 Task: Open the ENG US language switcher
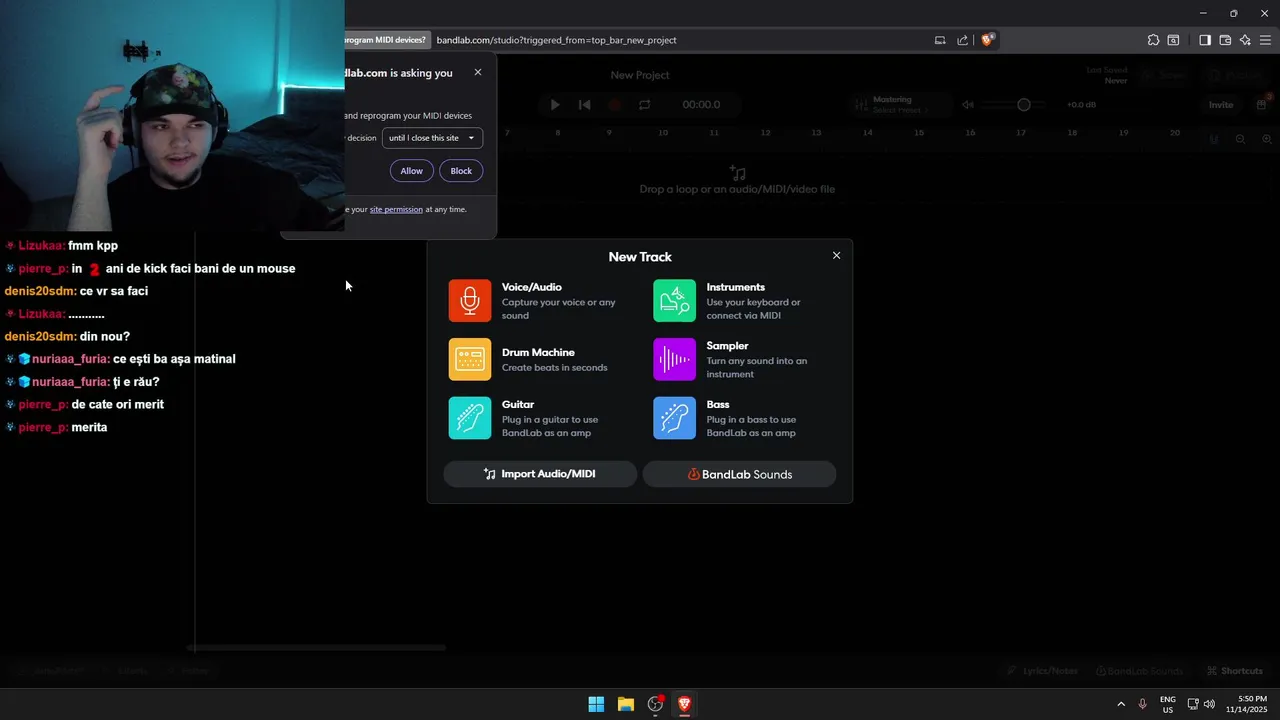point(1168,704)
